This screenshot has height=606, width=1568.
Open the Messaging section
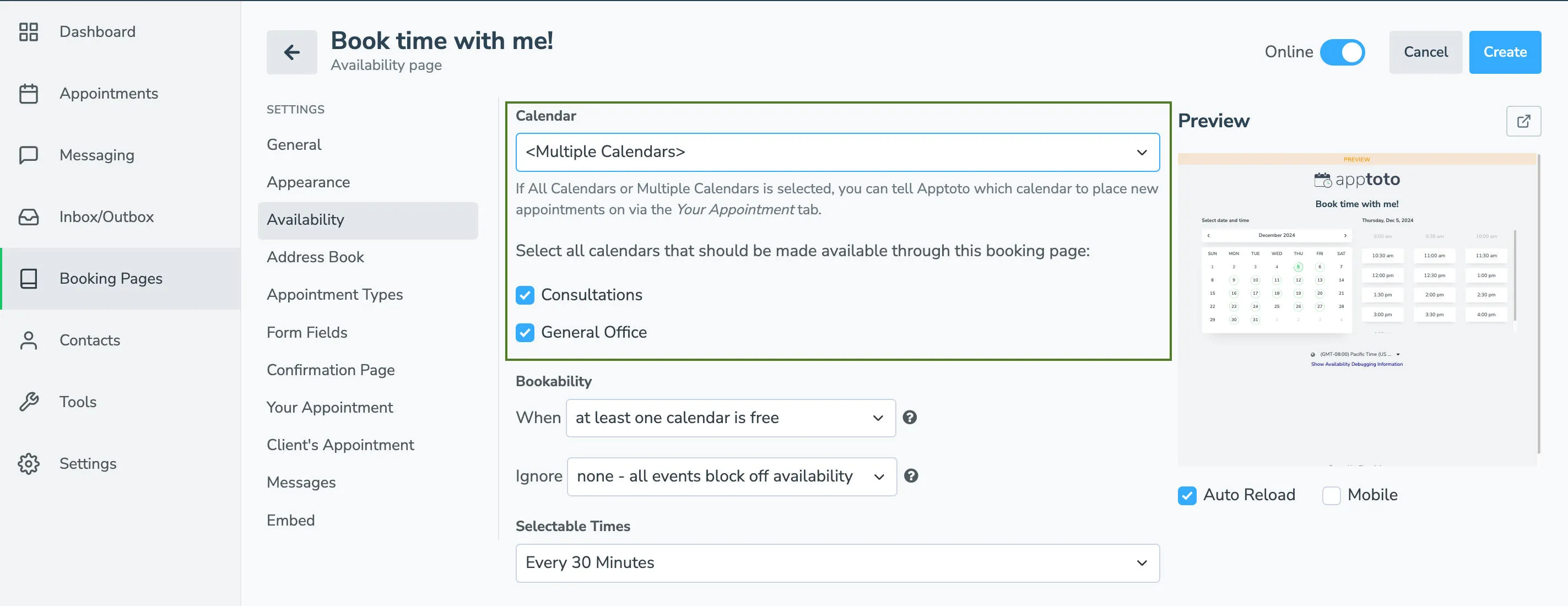coord(96,155)
